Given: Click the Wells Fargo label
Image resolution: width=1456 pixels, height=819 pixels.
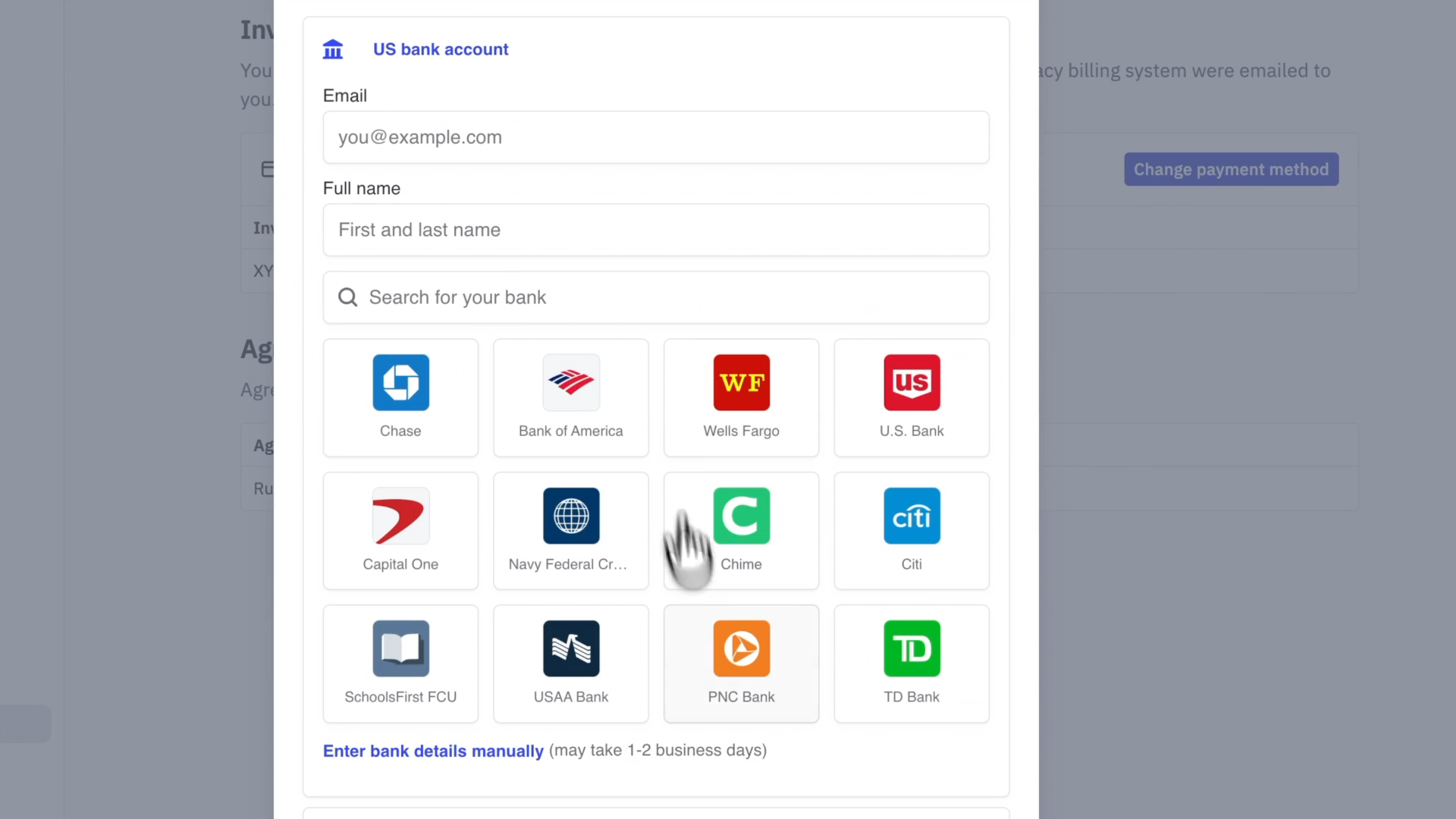Looking at the screenshot, I should pos(741,431).
